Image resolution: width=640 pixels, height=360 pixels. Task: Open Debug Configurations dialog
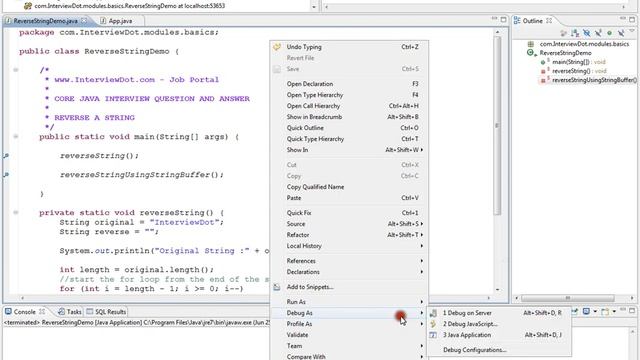pos(499,350)
